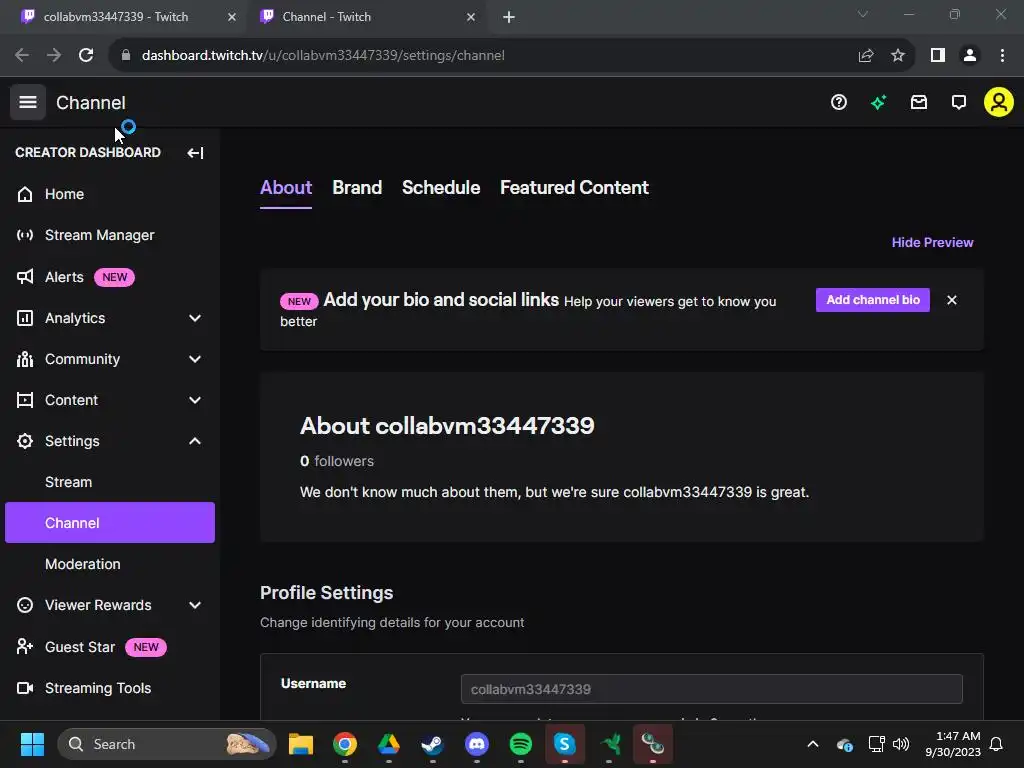Screen dimensions: 1024x768
Task: Click Add channel bio button
Action: tap(872, 300)
